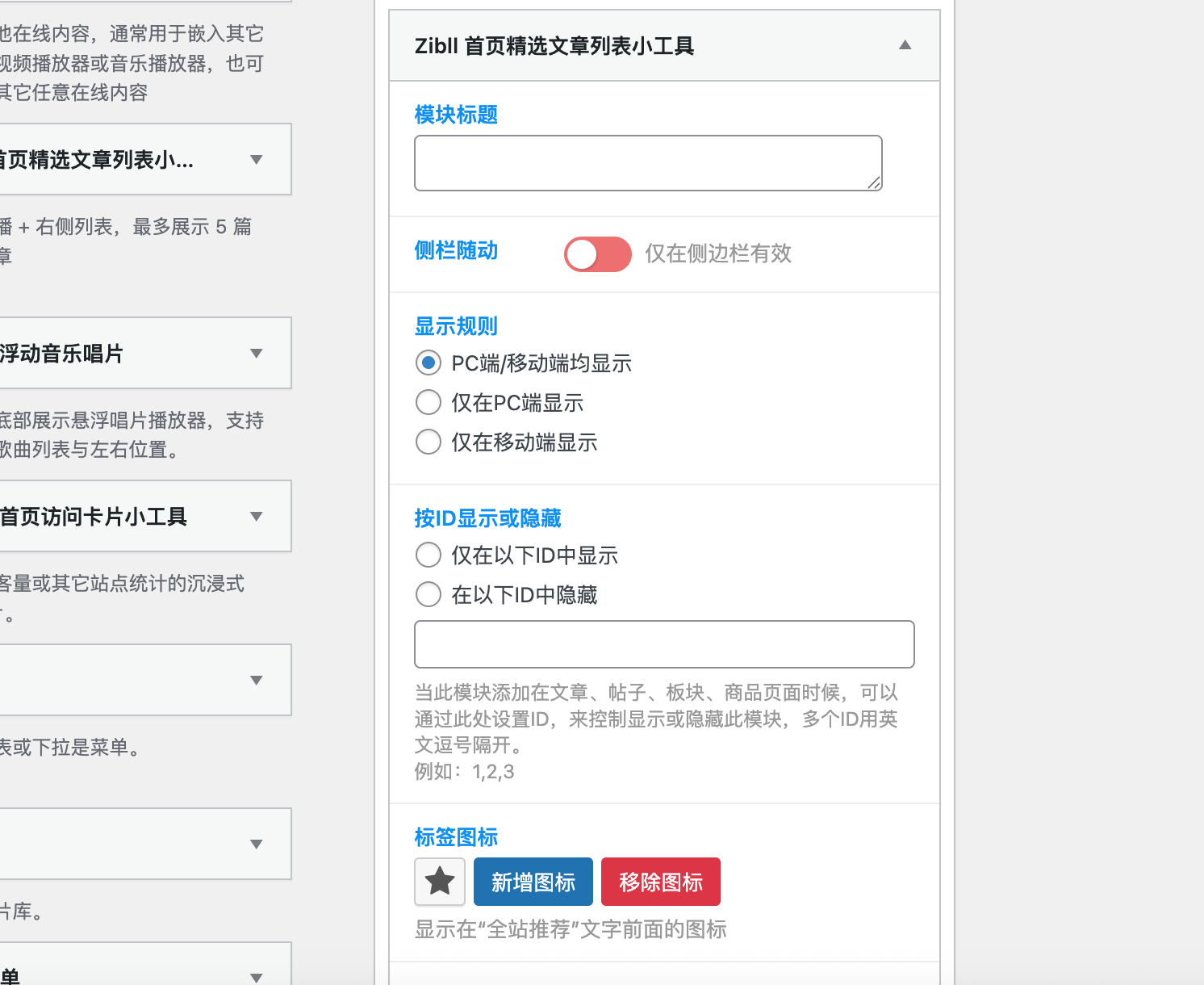Click the 新增图标 button
1204x985 pixels.
533,881
